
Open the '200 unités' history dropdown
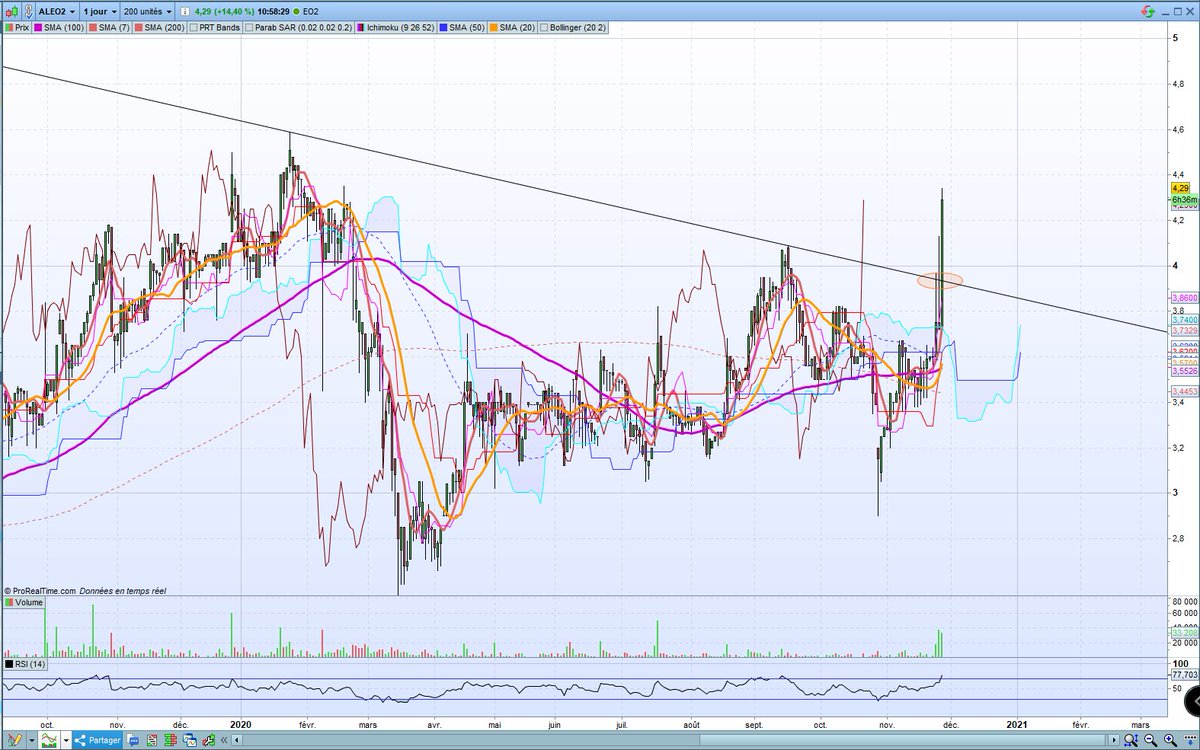147,12
